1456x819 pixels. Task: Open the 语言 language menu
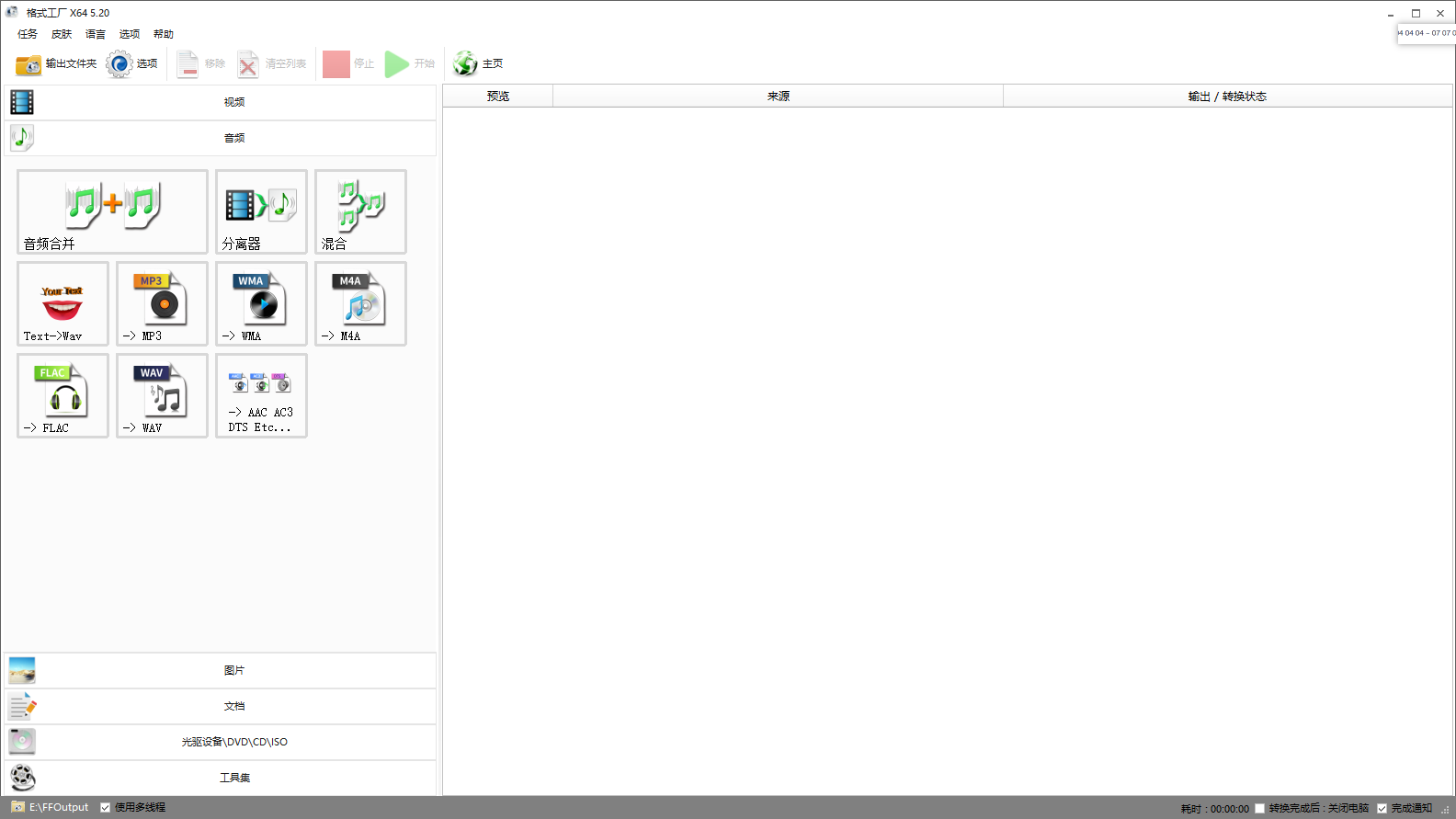pos(96,34)
